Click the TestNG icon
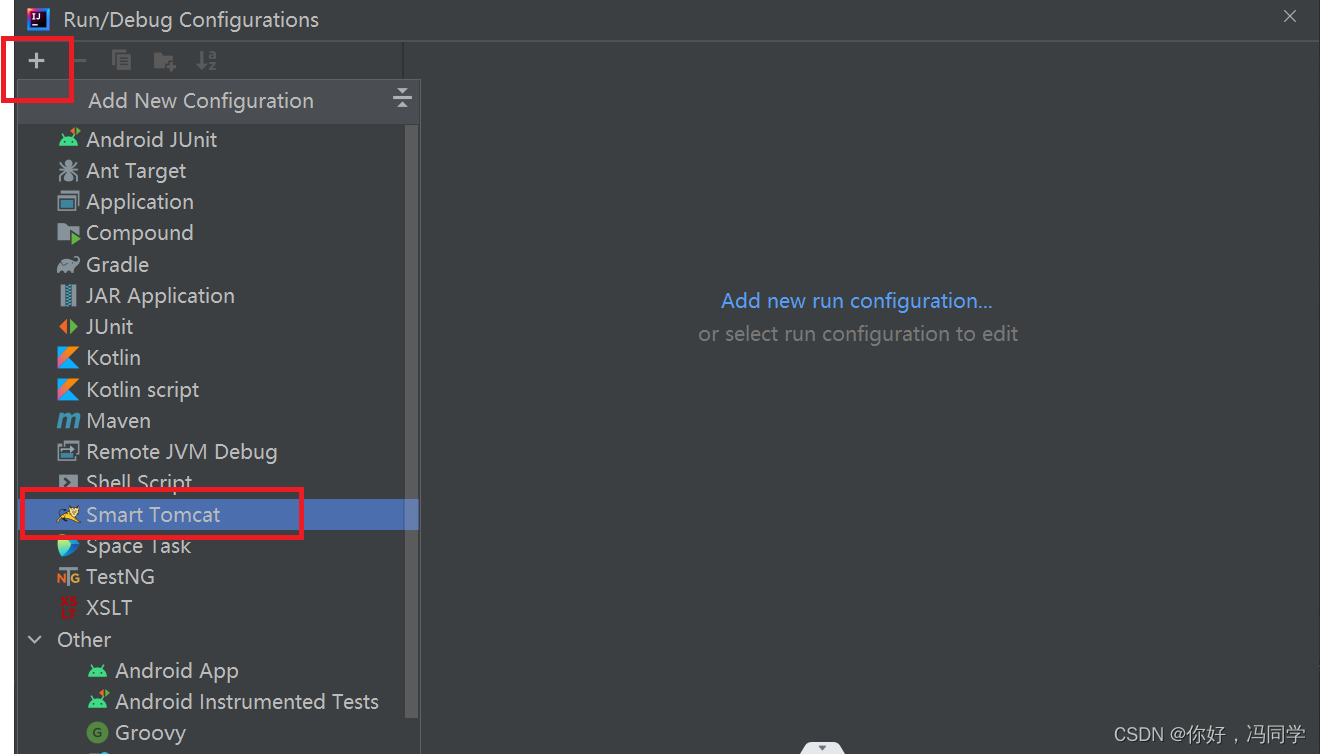Viewport: 1321px width, 754px height. pyautogui.click(x=68, y=577)
